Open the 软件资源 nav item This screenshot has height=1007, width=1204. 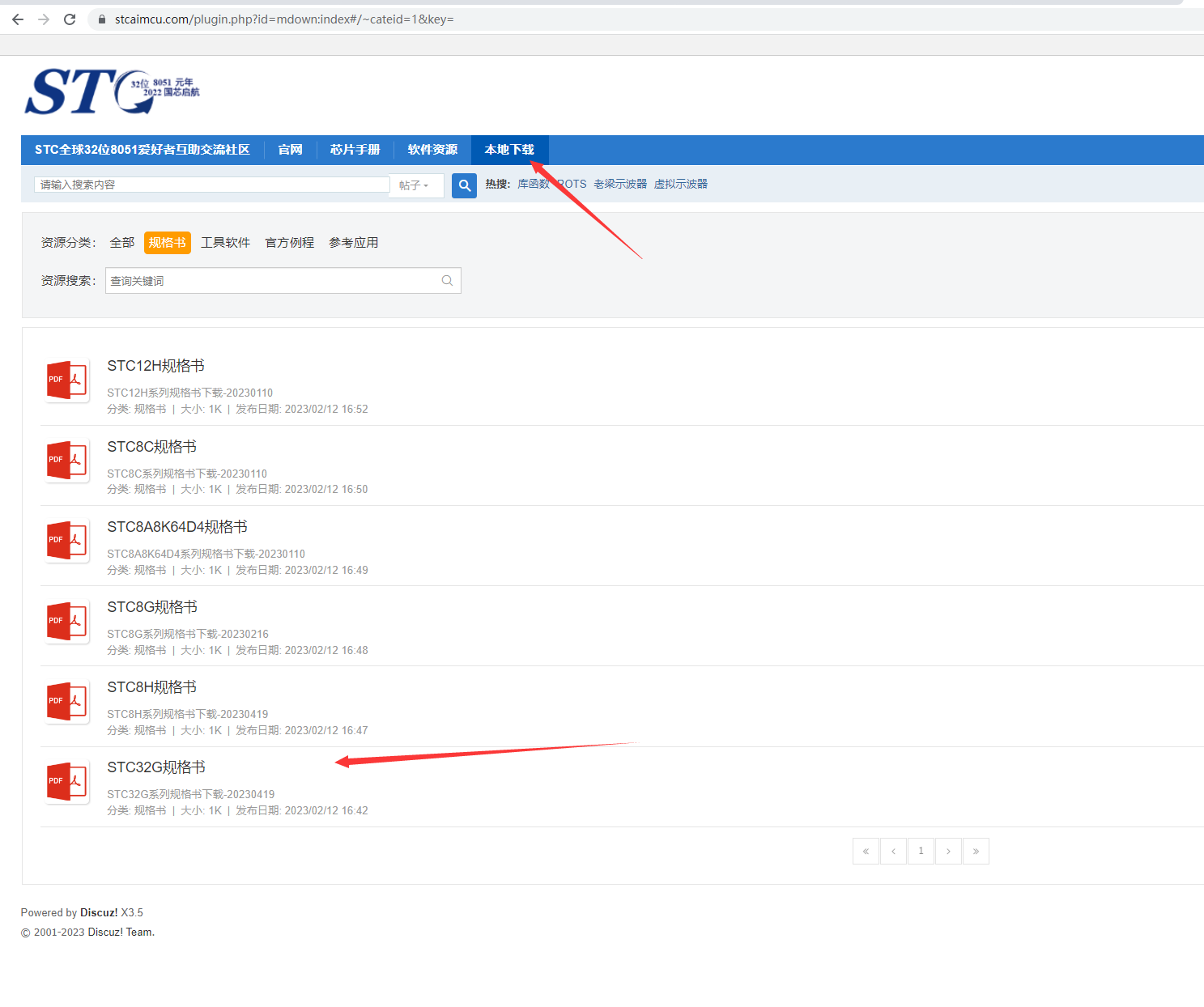432,150
